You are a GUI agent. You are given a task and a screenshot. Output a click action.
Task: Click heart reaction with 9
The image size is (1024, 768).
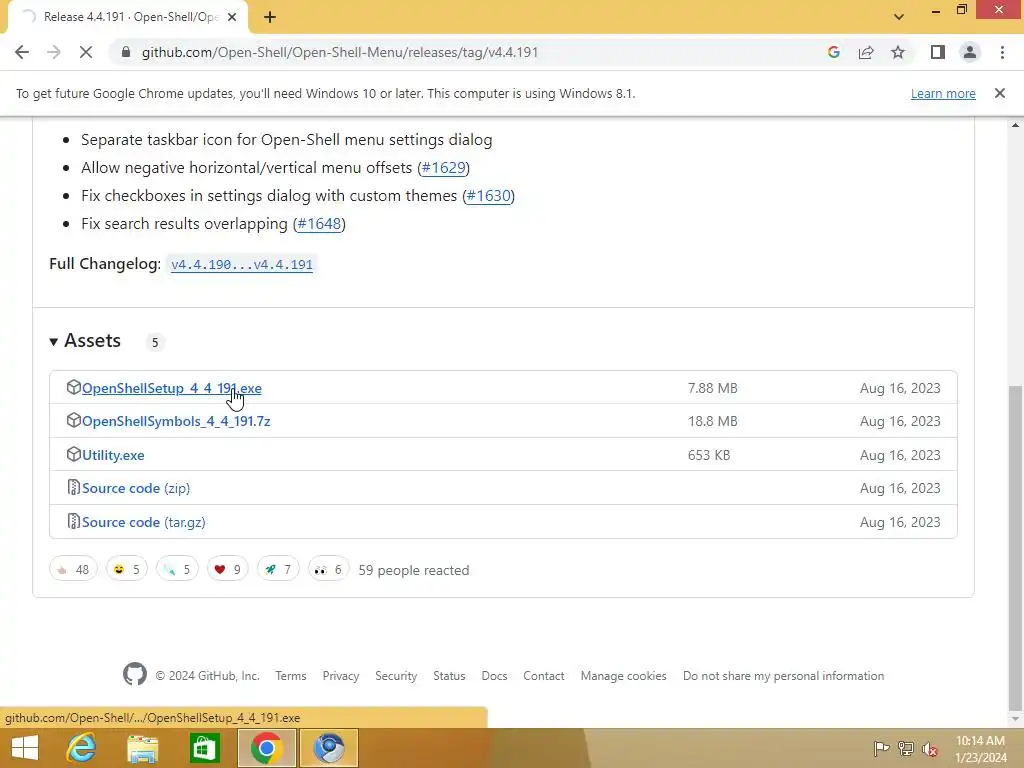[x=227, y=569]
